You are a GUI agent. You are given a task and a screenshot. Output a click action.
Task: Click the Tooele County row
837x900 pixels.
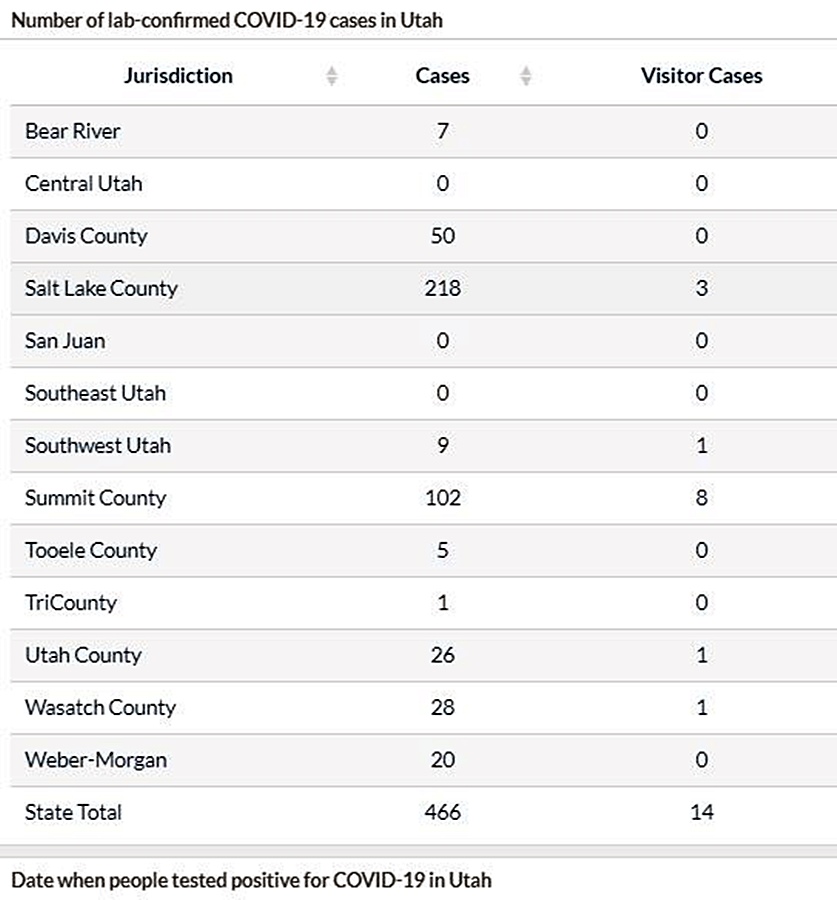tap(423, 550)
